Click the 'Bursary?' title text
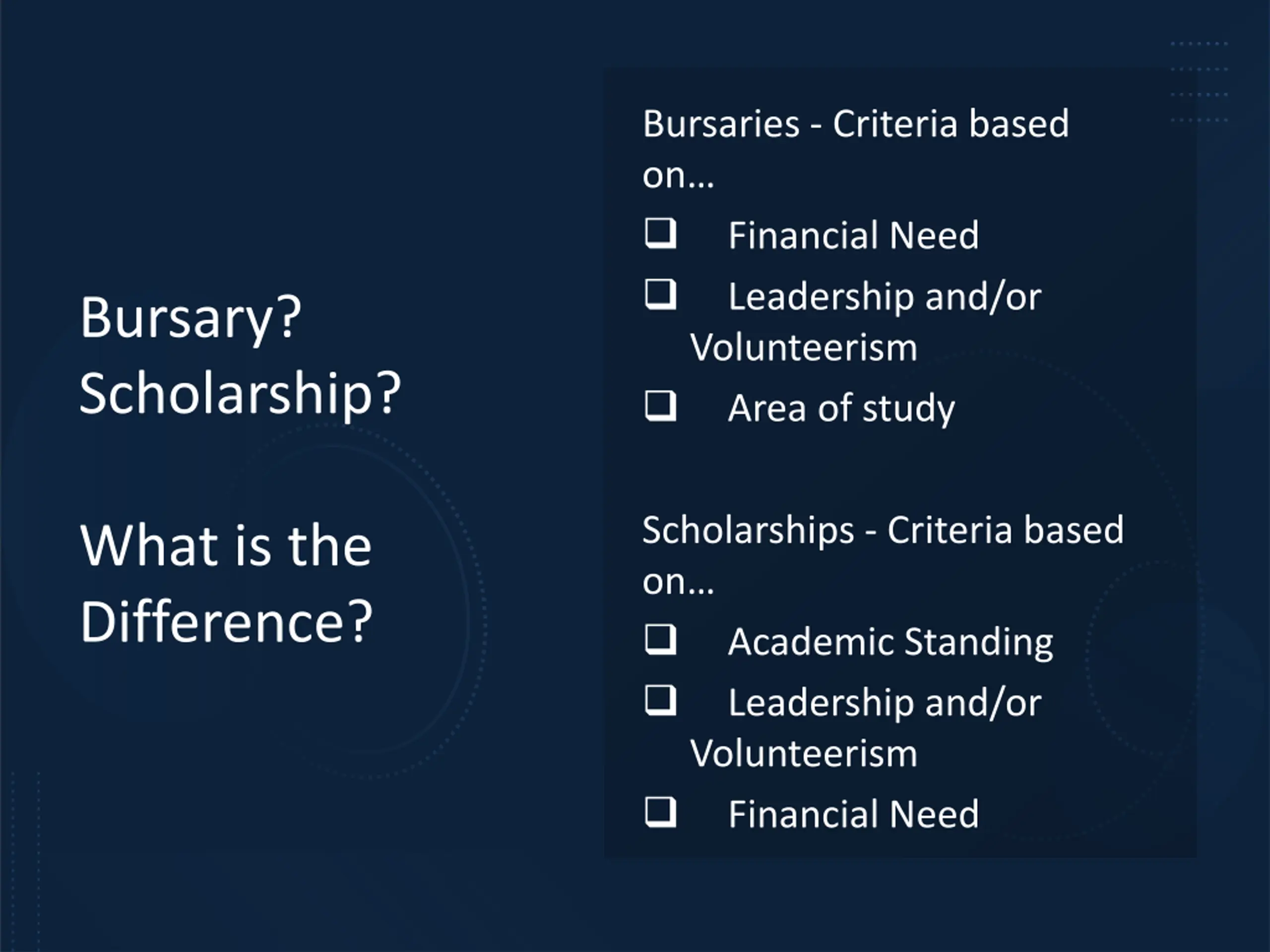This screenshot has width=1270, height=952. click(190, 319)
